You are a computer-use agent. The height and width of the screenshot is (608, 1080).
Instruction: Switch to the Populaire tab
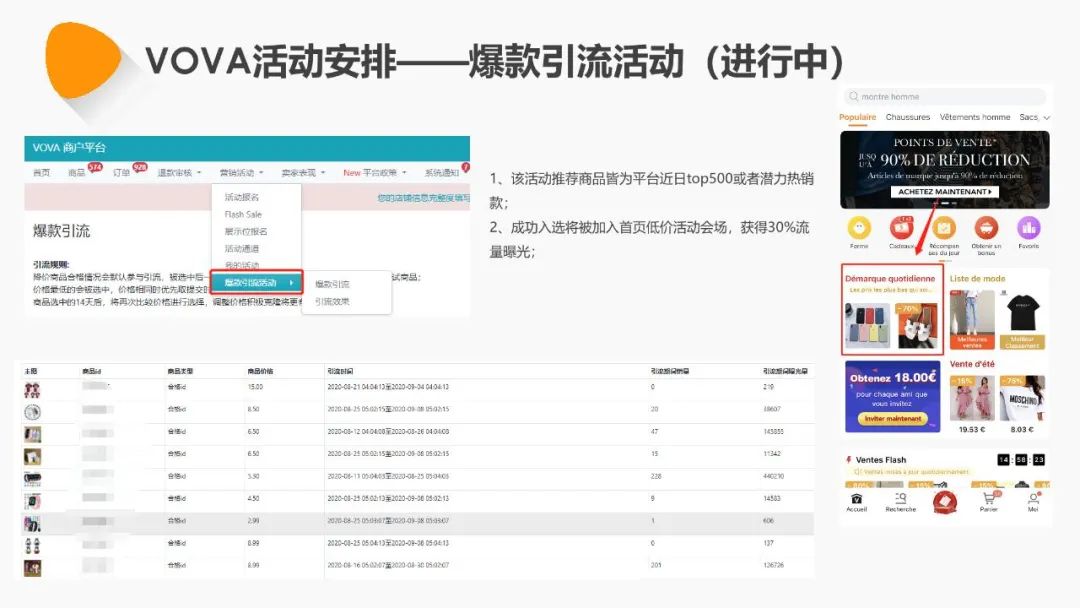coord(858,117)
